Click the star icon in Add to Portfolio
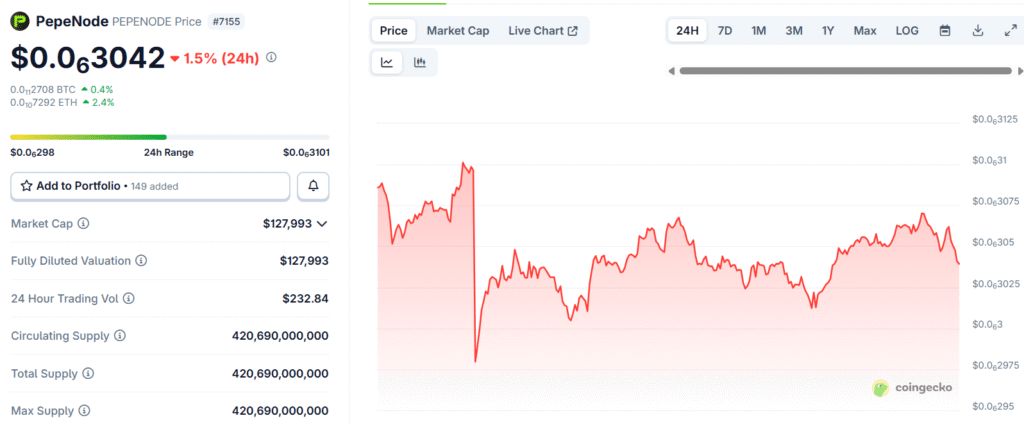This screenshot has height=425, width=1024. (x=27, y=186)
